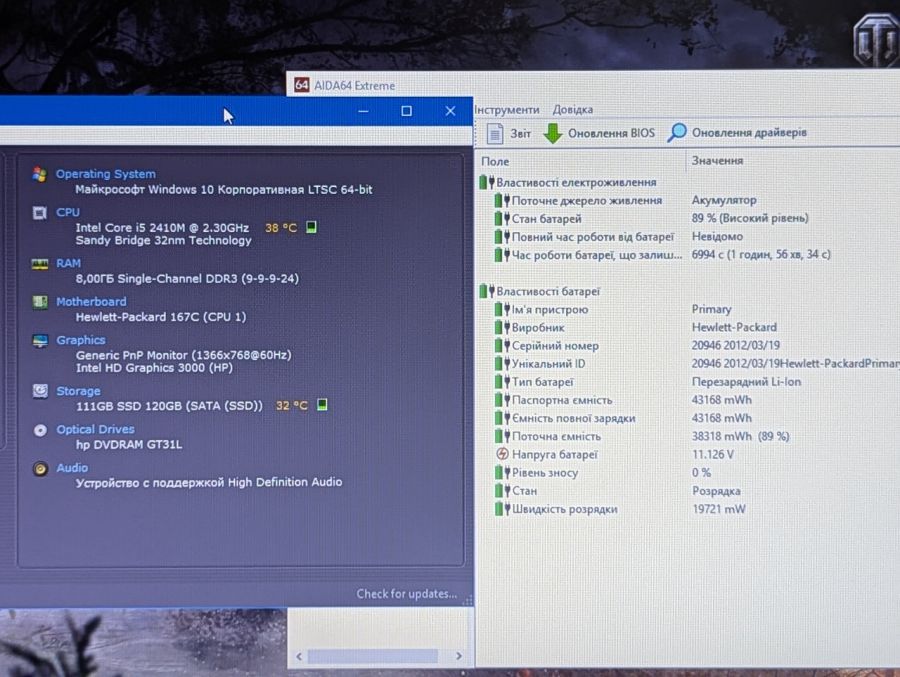The height and width of the screenshot is (677, 900).
Task: Click the Storage temperature green indicator icon
Action: coord(322,405)
